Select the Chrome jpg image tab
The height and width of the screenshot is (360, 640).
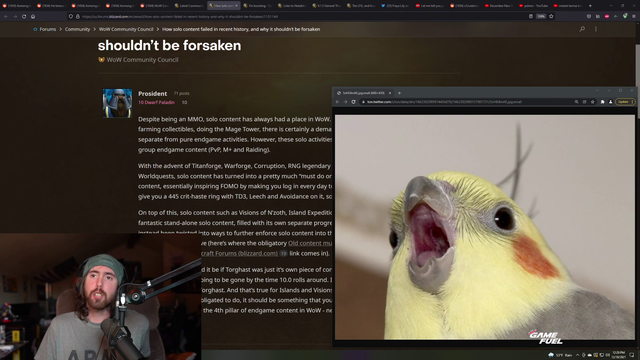[364, 93]
